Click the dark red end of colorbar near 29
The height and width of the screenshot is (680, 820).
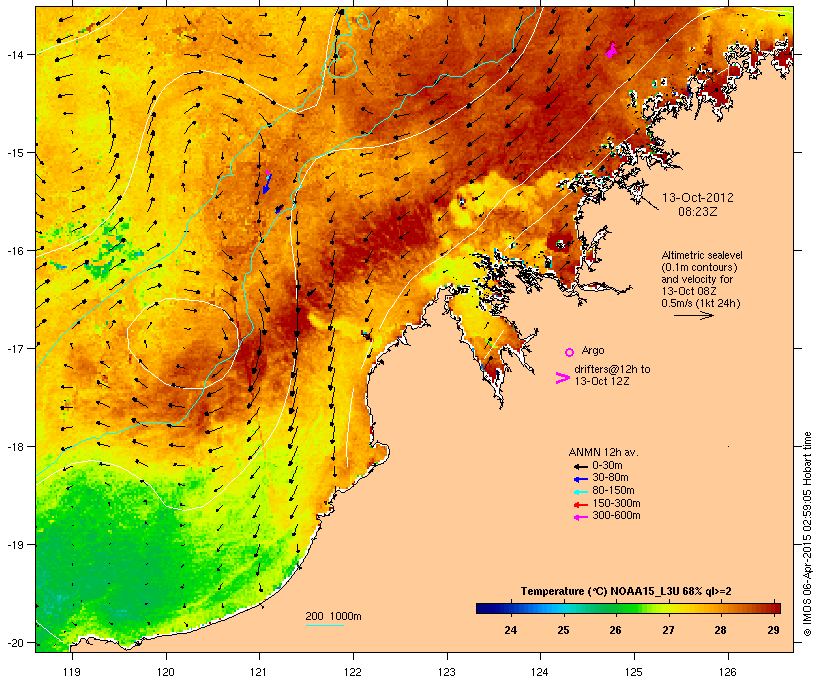point(773,608)
